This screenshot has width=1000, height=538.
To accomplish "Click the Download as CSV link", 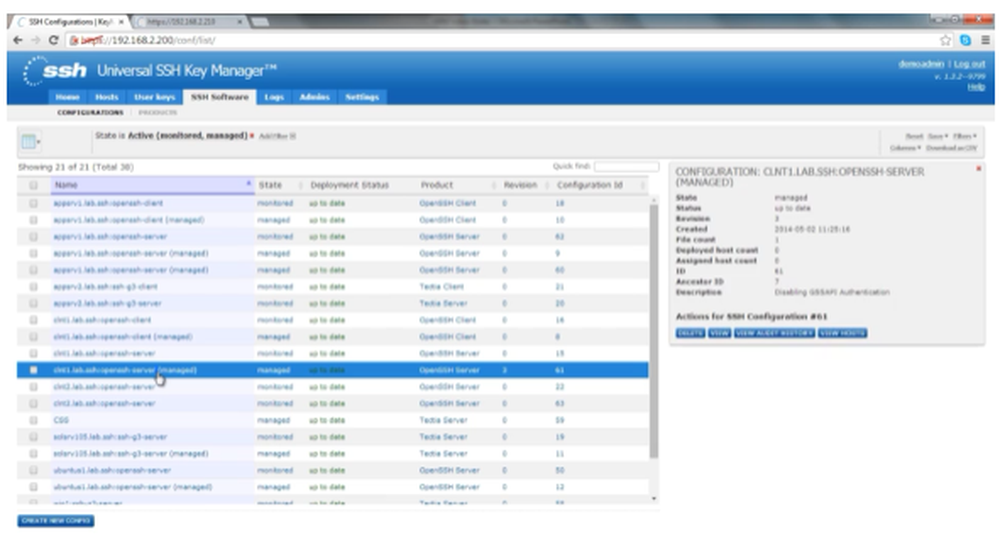I will [x=952, y=148].
